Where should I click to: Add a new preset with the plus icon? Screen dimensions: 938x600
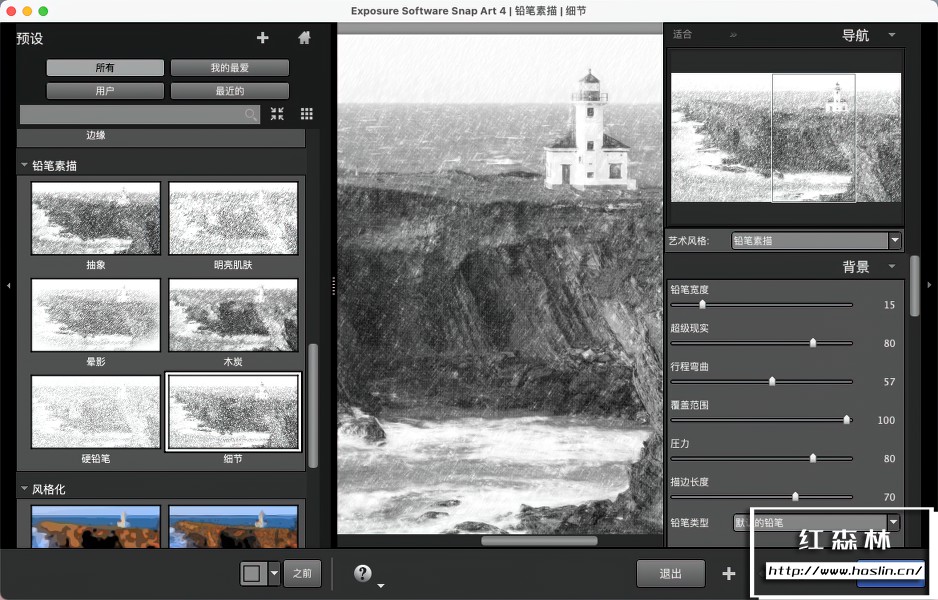coord(262,38)
